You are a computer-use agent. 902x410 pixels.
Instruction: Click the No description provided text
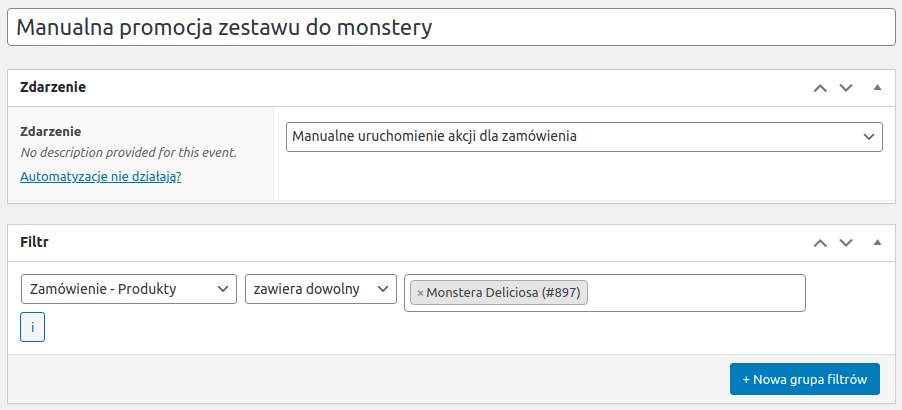click(128, 153)
